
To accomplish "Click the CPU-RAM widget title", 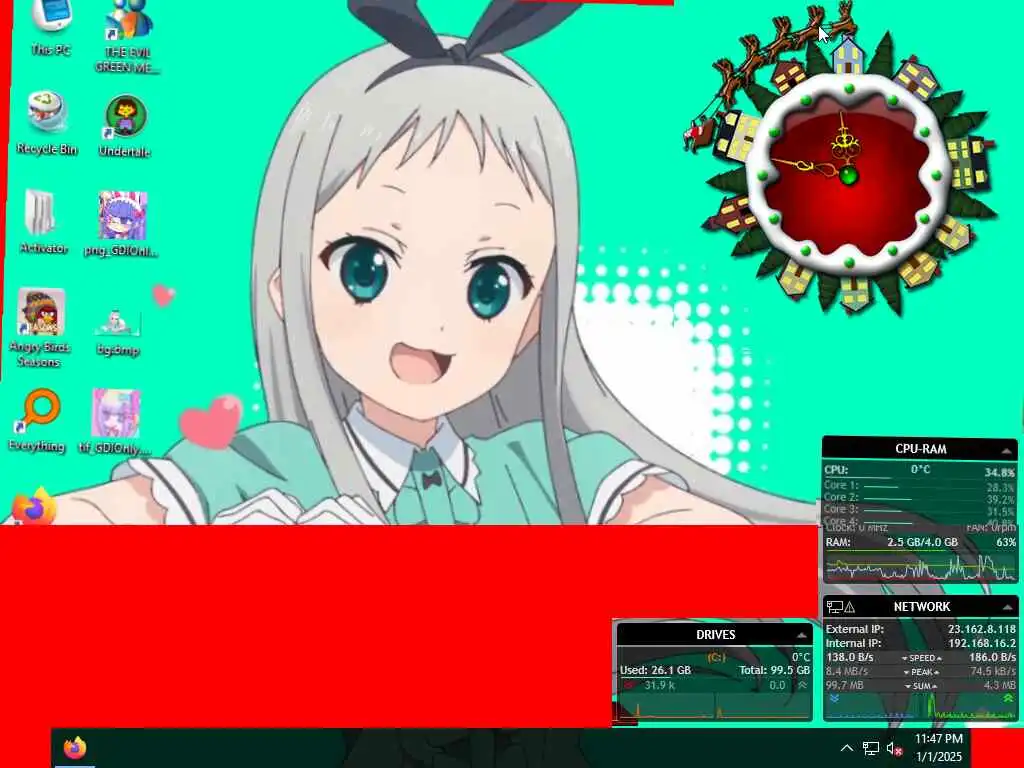I will tap(921, 449).
